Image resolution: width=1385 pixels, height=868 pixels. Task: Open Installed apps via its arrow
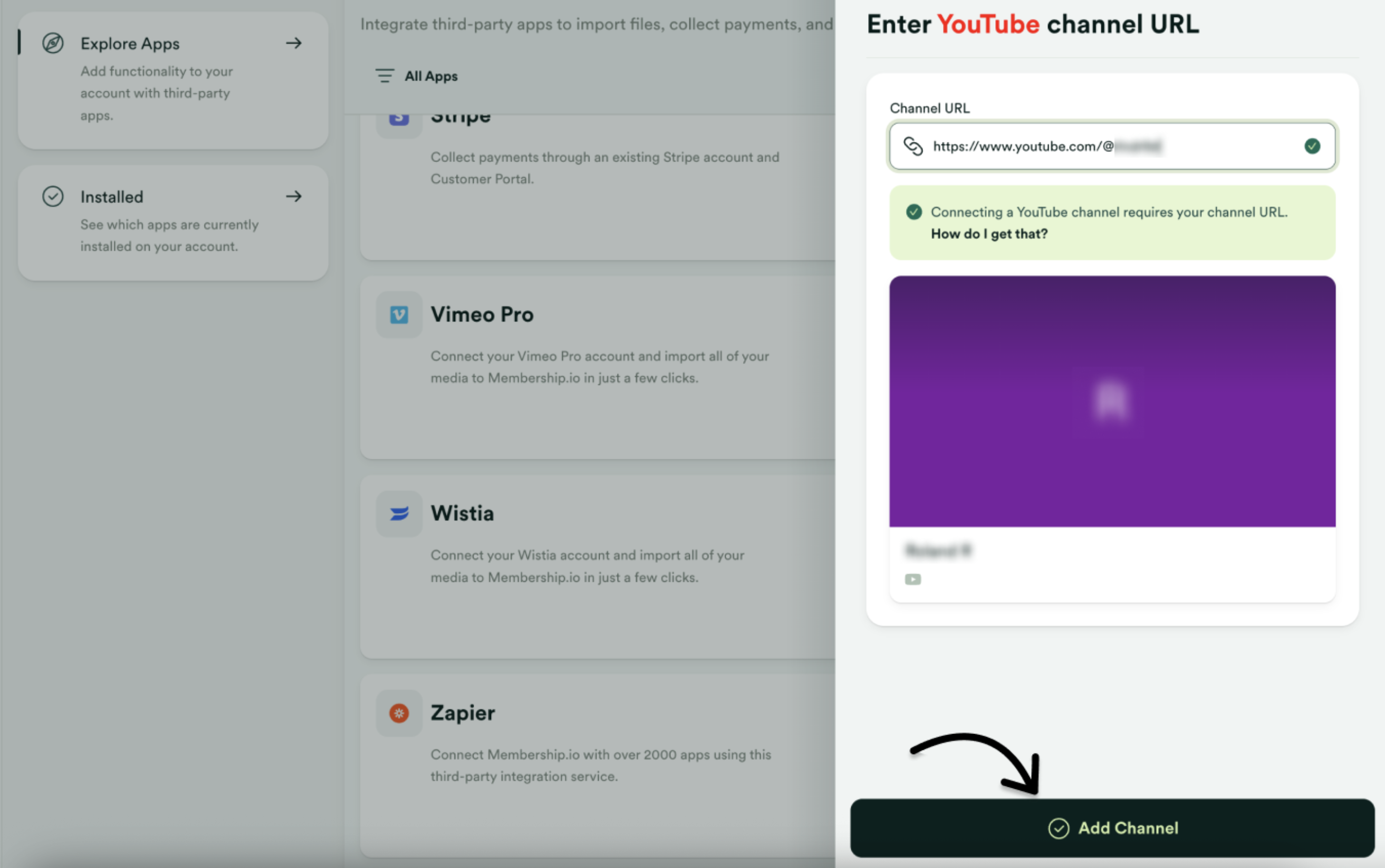(x=294, y=196)
